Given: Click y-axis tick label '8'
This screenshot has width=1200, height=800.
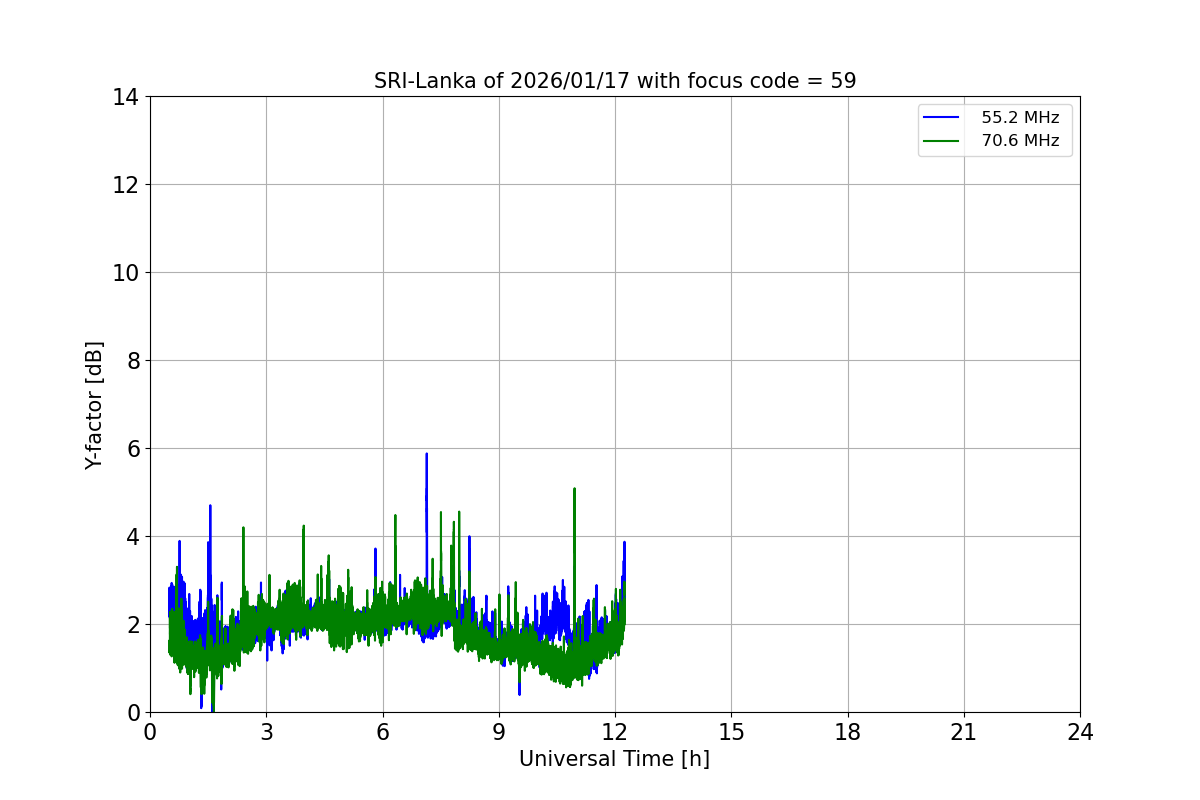Looking at the screenshot, I should pyautogui.click(x=132, y=361).
